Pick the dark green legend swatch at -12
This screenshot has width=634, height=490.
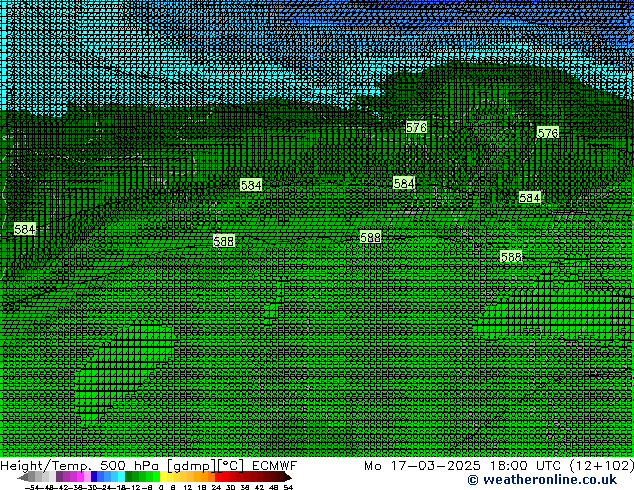(x=129, y=477)
